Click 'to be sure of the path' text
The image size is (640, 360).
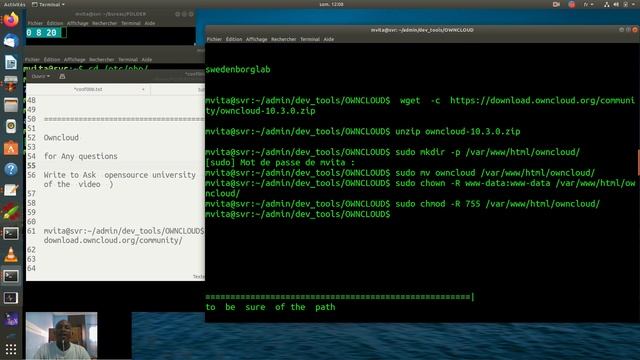pos(270,307)
